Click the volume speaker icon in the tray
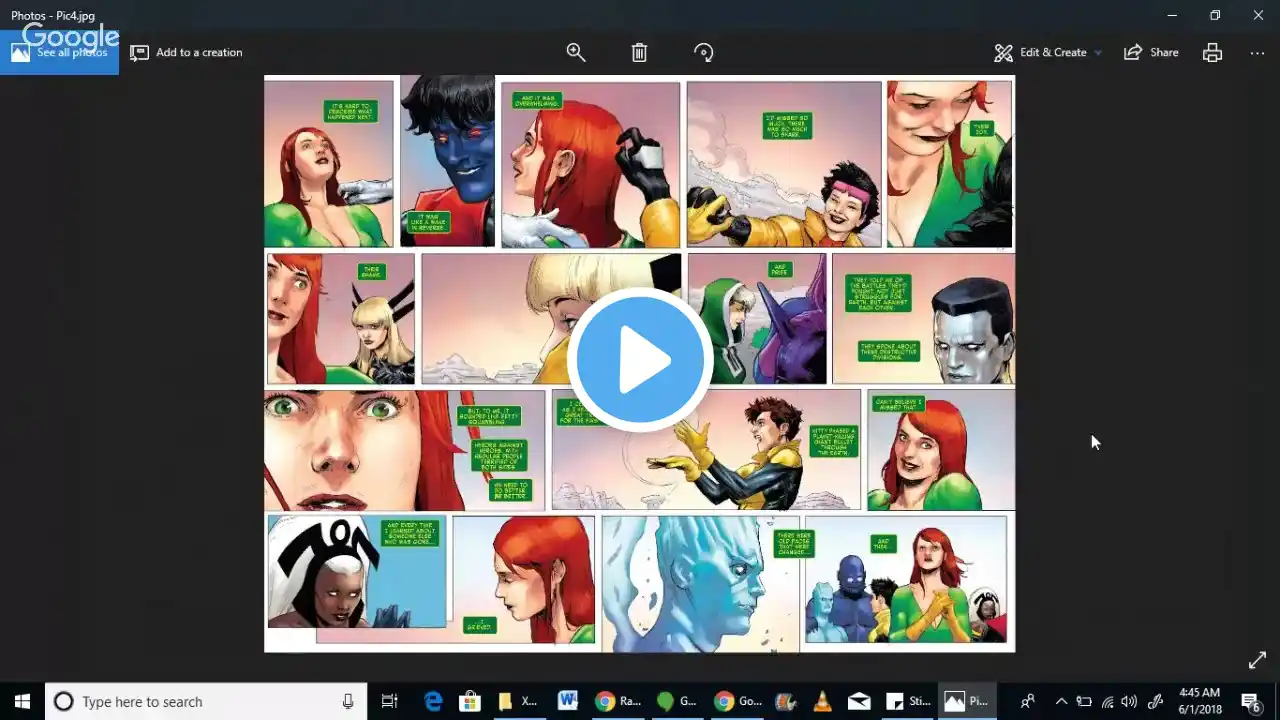This screenshot has width=1280, height=720. click(1130, 701)
